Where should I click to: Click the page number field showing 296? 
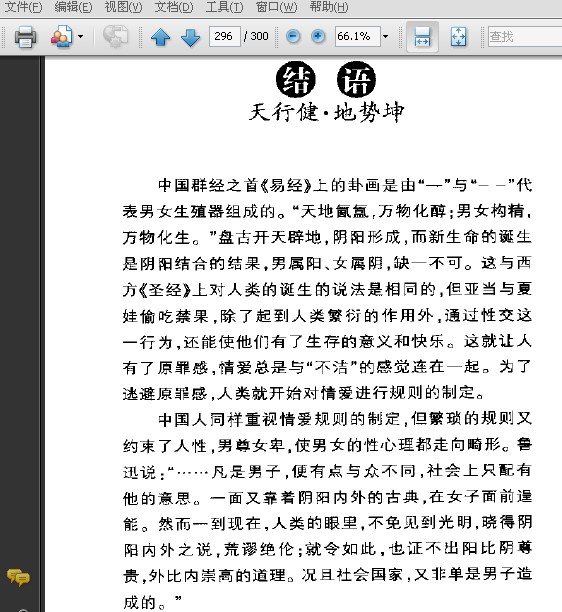225,37
